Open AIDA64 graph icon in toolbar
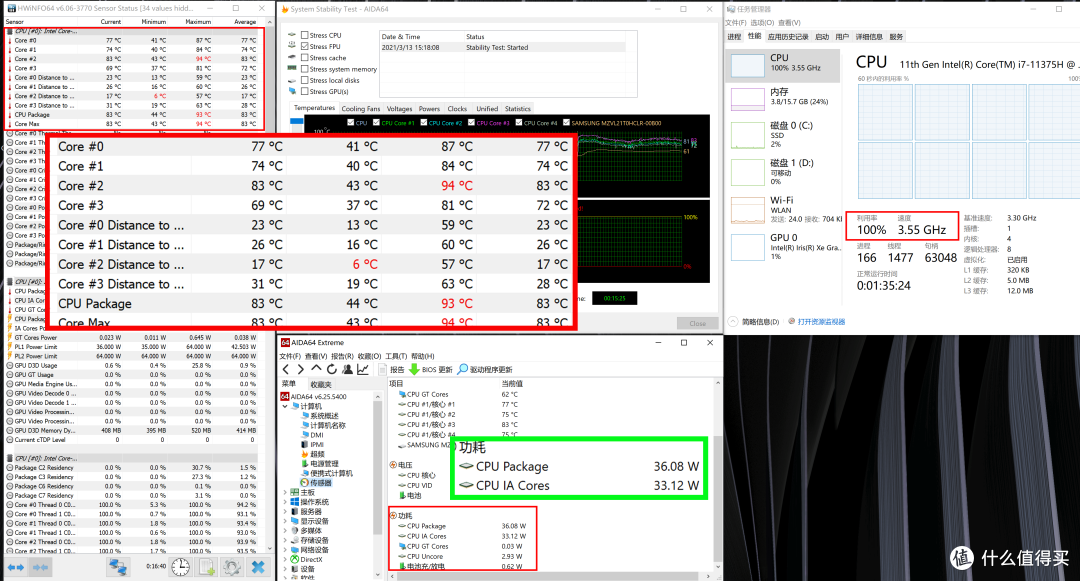The image size is (1080, 581). (363, 370)
